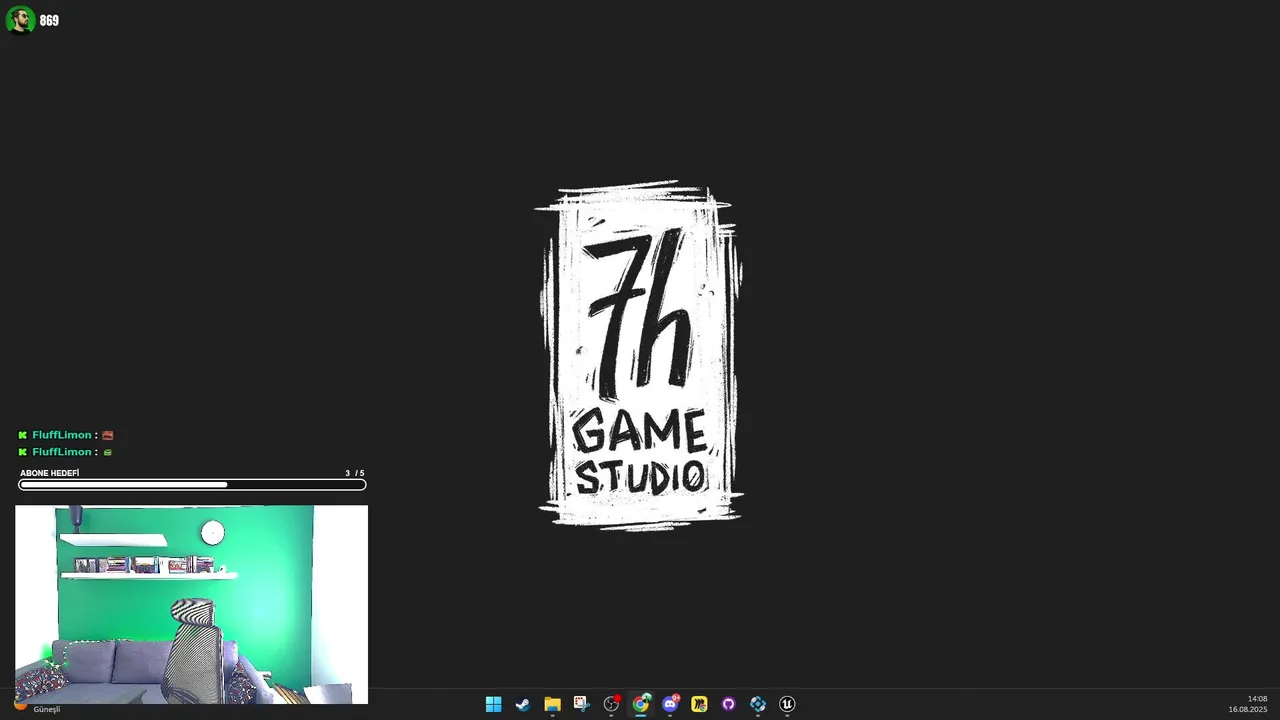Screen dimensions: 1280x720
Task: Click the ABONE HEDEFİ label
Action: tap(50, 473)
